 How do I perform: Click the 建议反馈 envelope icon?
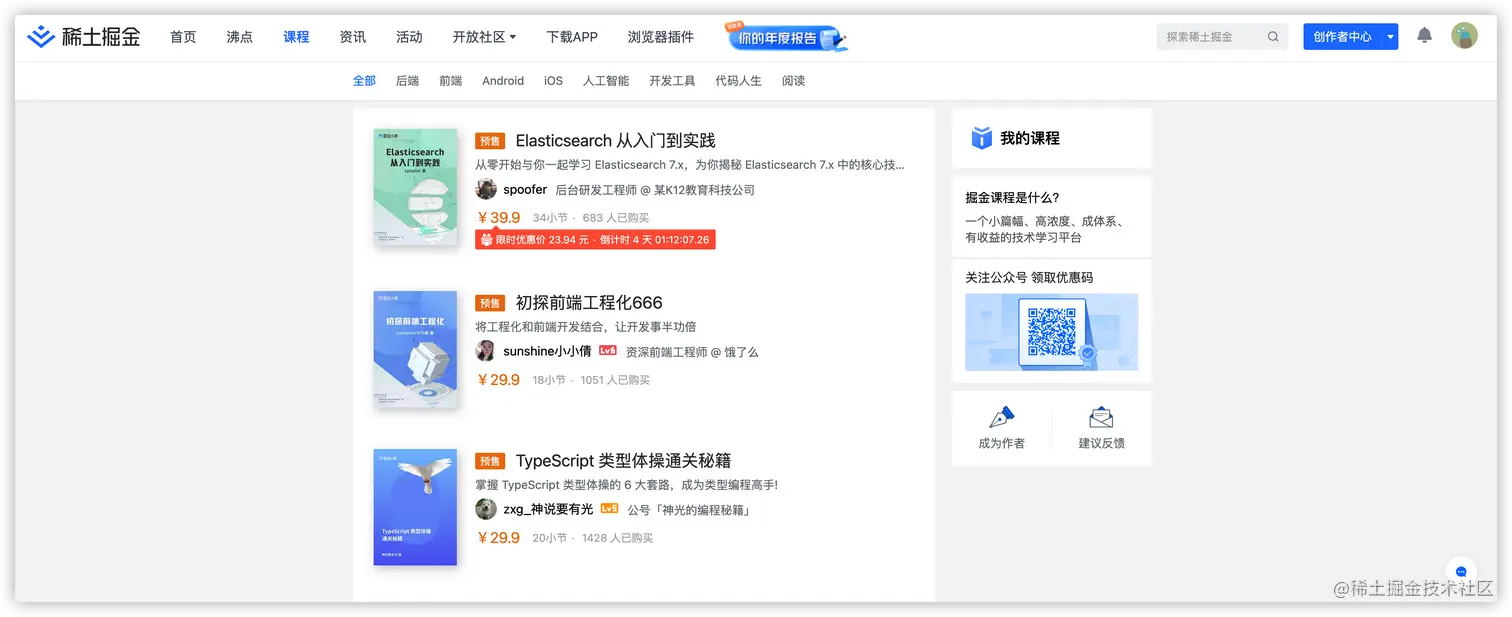(1101, 418)
